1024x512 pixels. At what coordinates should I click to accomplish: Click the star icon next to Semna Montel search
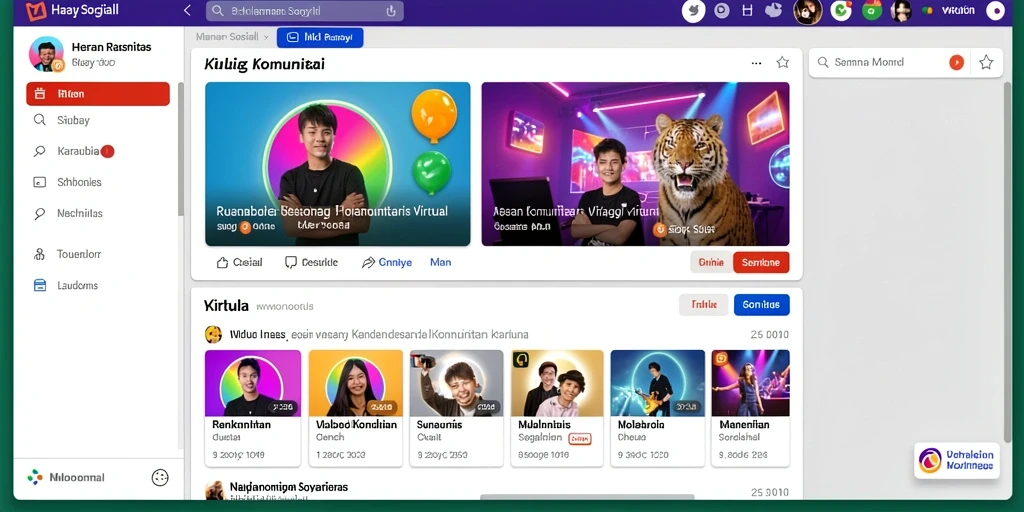coord(986,63)
